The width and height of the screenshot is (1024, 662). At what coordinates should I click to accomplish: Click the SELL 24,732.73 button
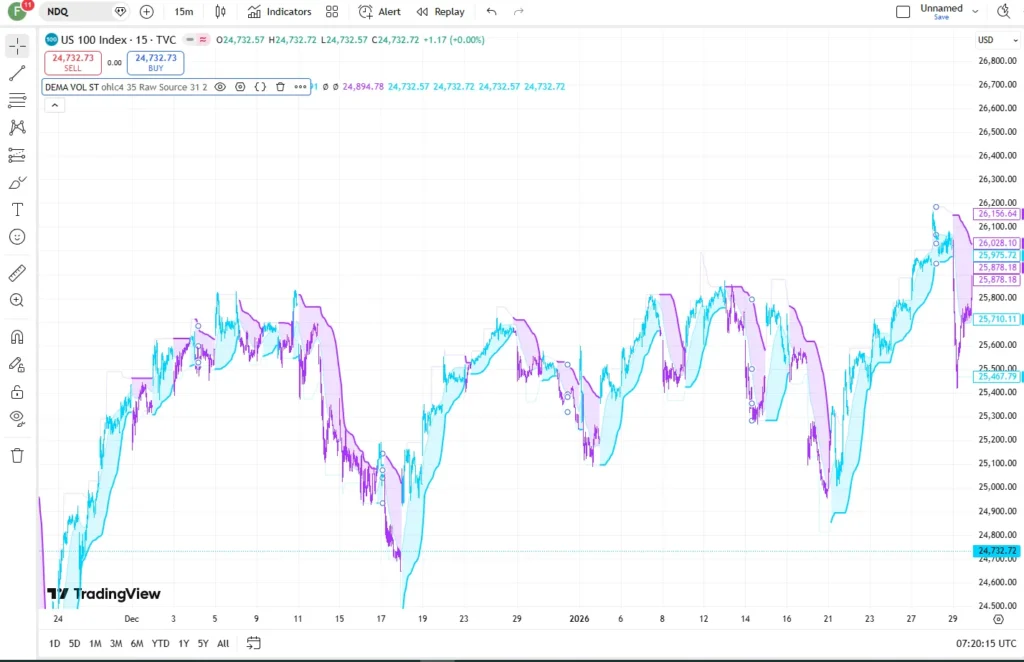point(73,63)
